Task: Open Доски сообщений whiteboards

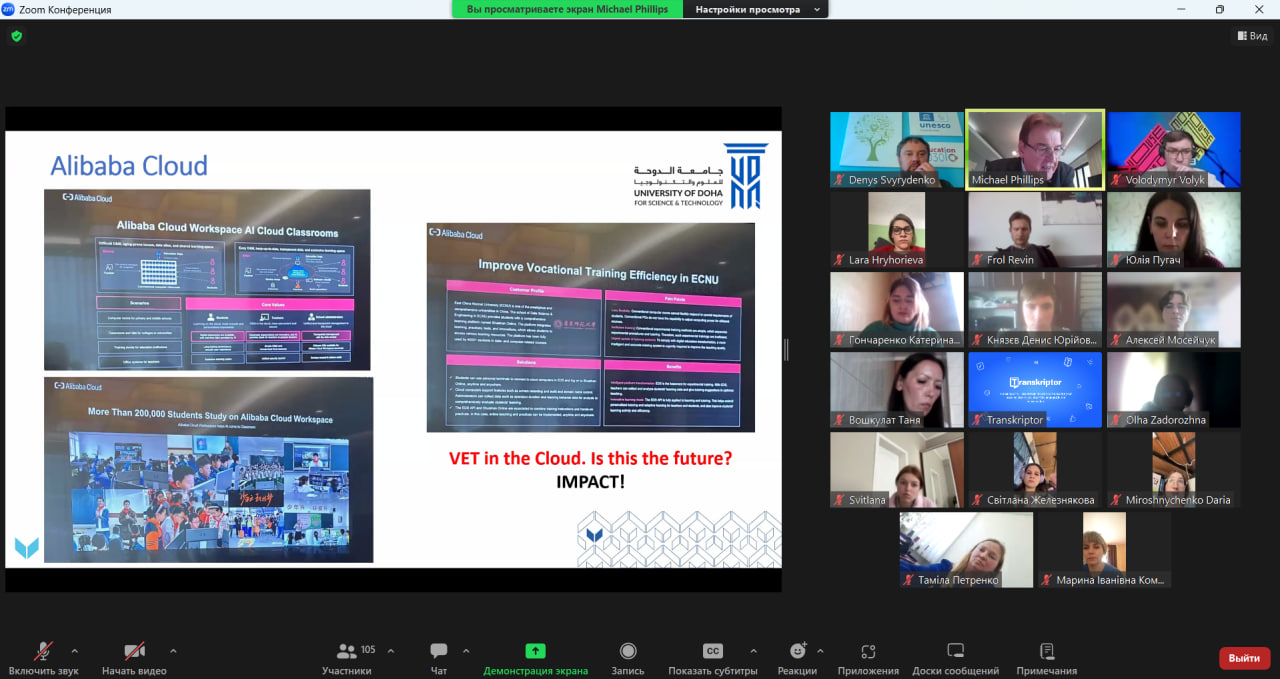Action: coord(955,652)
